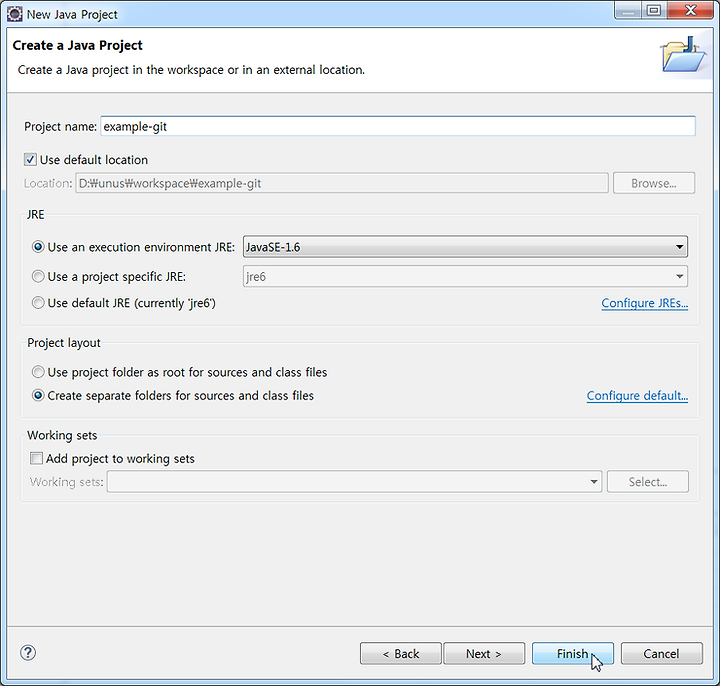Click the "JRE" group label

click(35, 215)
